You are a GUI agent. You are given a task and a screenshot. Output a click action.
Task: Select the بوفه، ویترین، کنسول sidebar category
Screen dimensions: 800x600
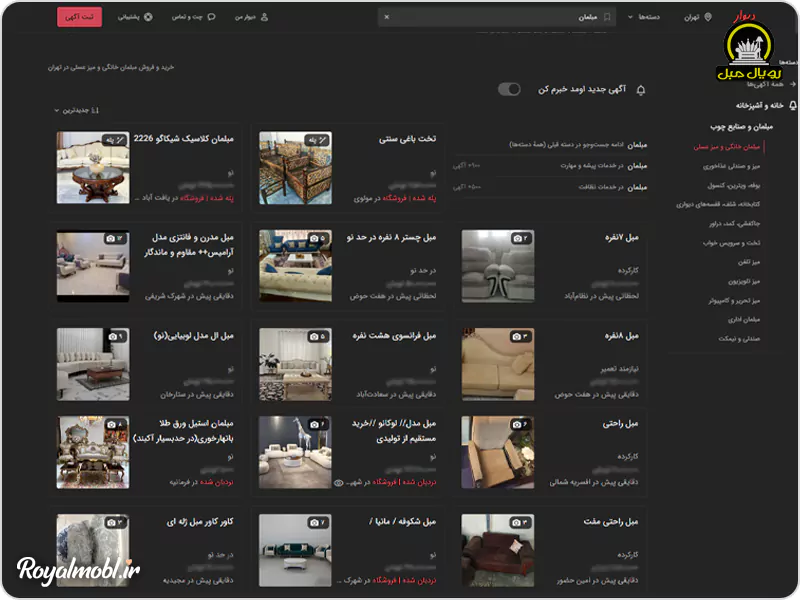point(734,186)
